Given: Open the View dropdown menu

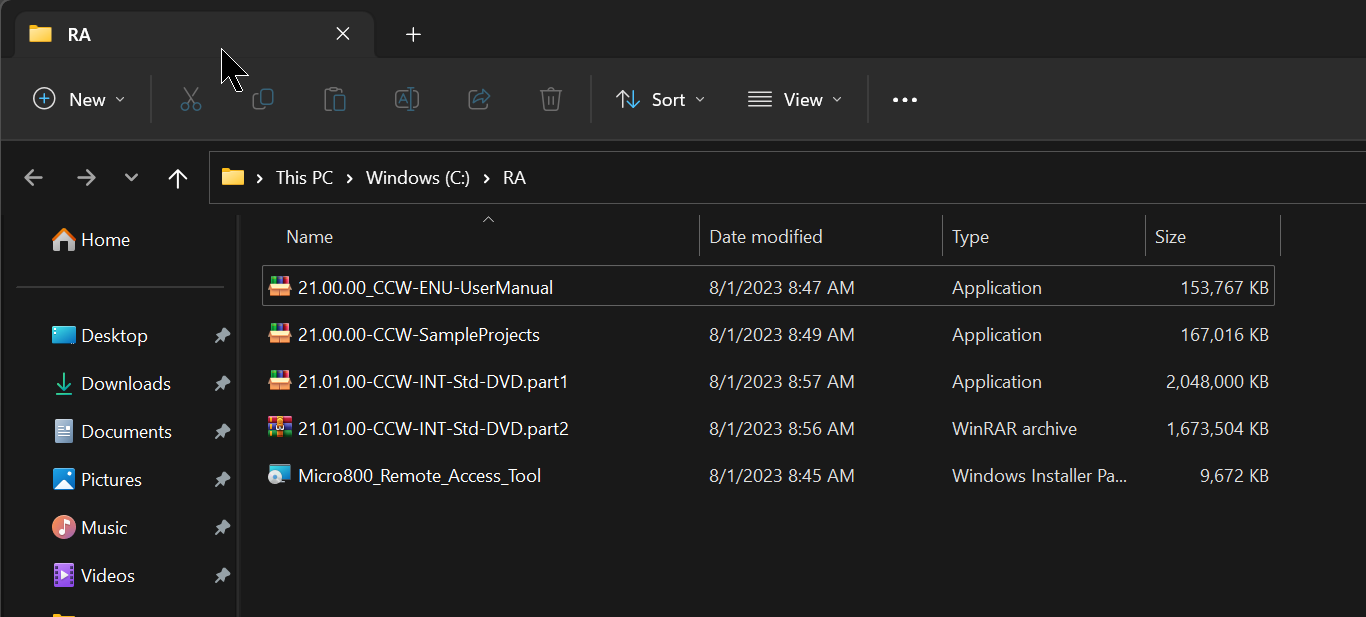Looking at the screenshot, I should (795, 99).
